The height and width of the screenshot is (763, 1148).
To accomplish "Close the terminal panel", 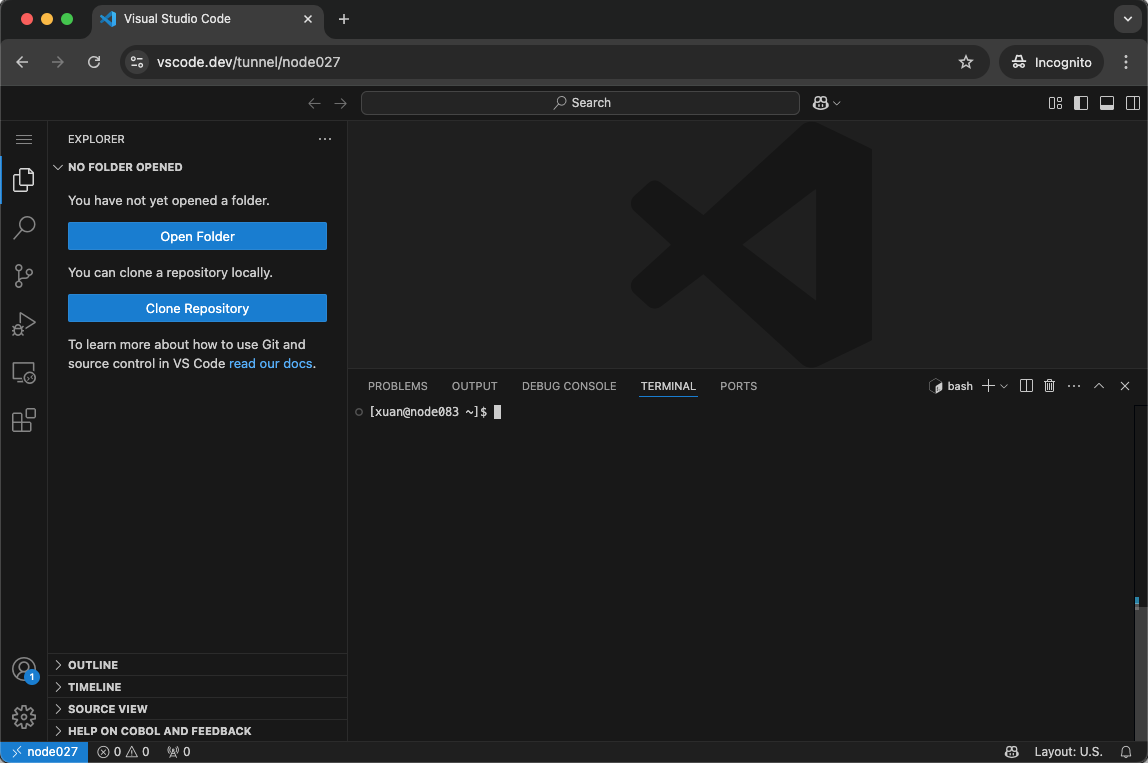I will pos(1125,386).
